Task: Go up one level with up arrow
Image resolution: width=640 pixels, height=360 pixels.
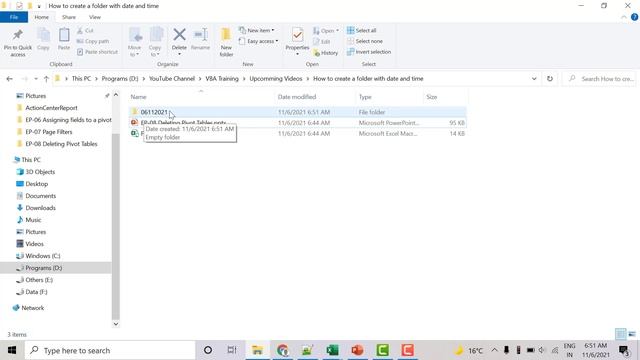Action: pyautogui.click(x=46, y=79)
